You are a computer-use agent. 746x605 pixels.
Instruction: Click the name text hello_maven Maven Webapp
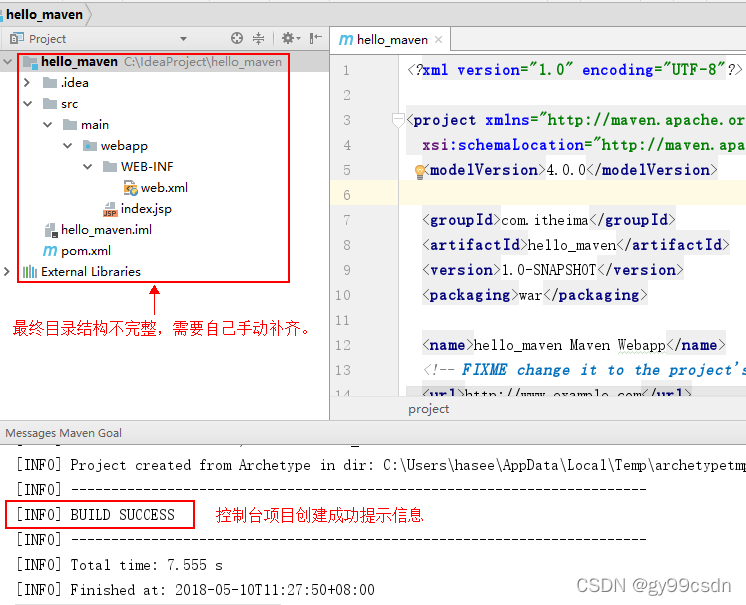pos(569,345)
